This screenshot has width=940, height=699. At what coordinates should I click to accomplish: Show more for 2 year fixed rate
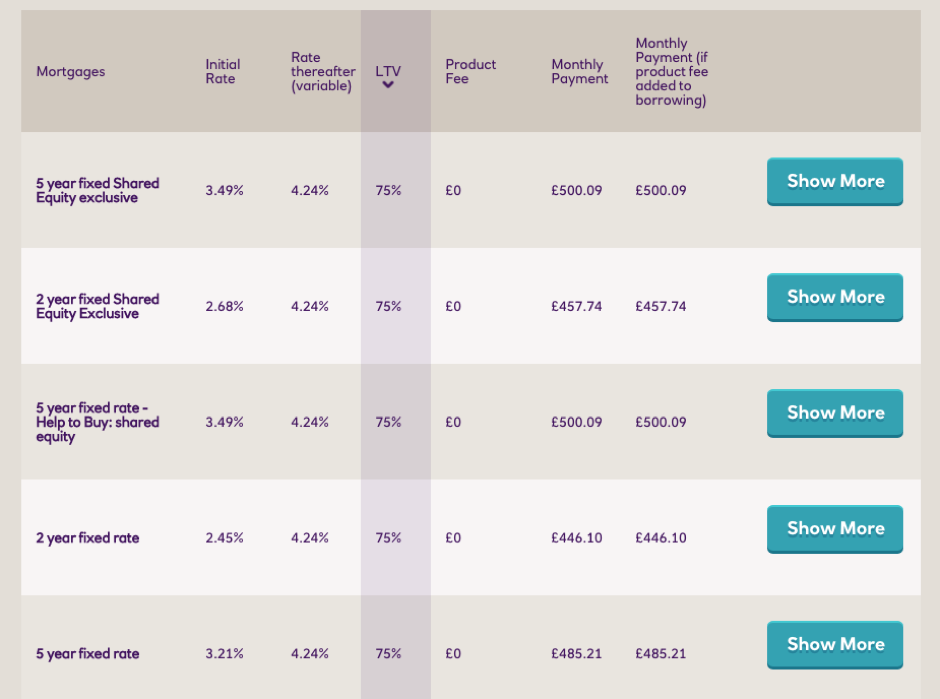834,529
